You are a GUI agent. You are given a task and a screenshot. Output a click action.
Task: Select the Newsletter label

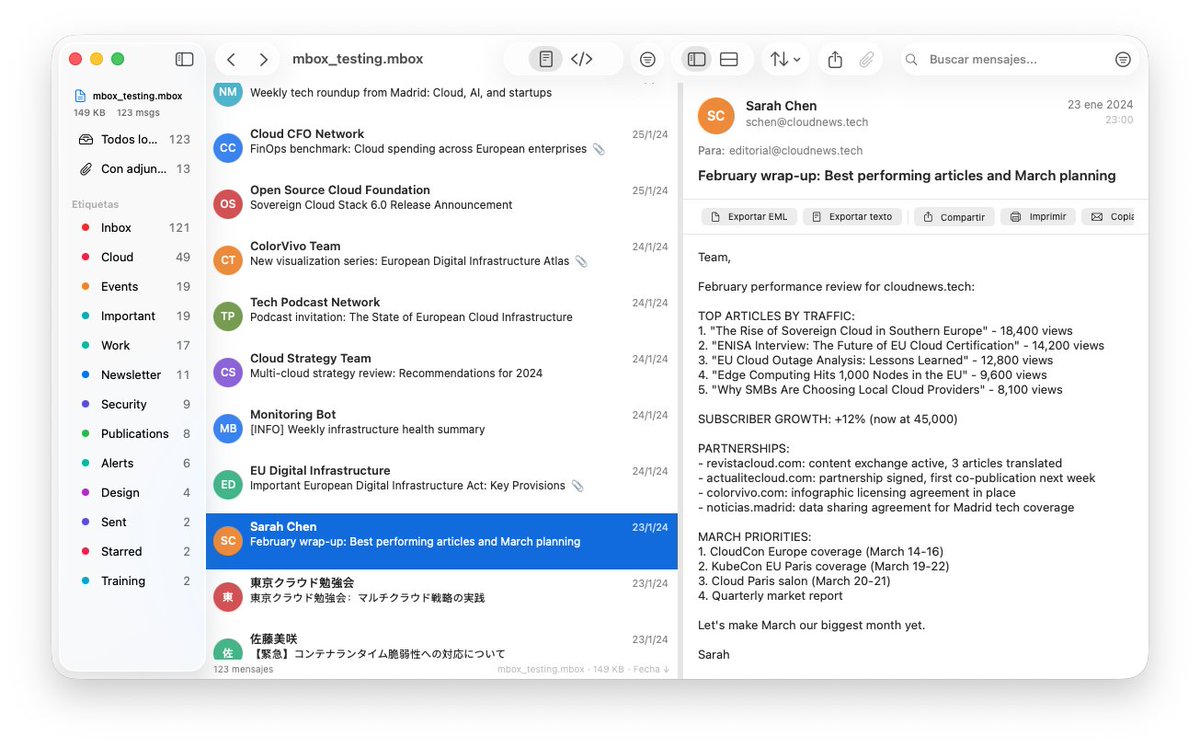[133, 375]
